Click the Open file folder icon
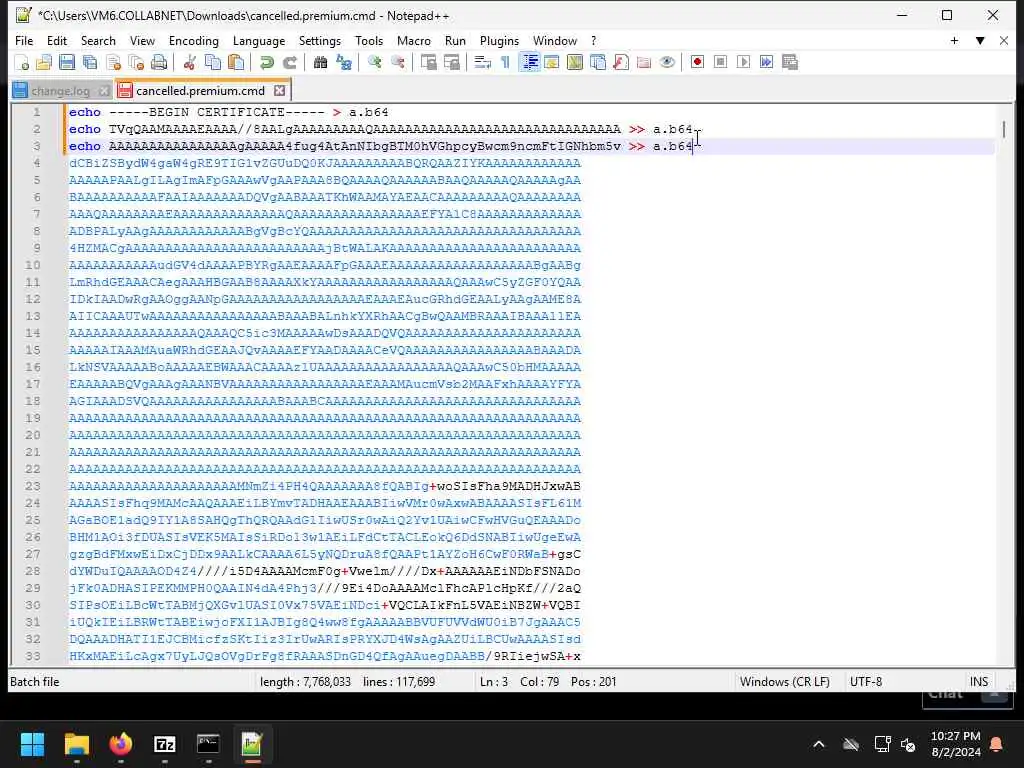 (44, 62)
